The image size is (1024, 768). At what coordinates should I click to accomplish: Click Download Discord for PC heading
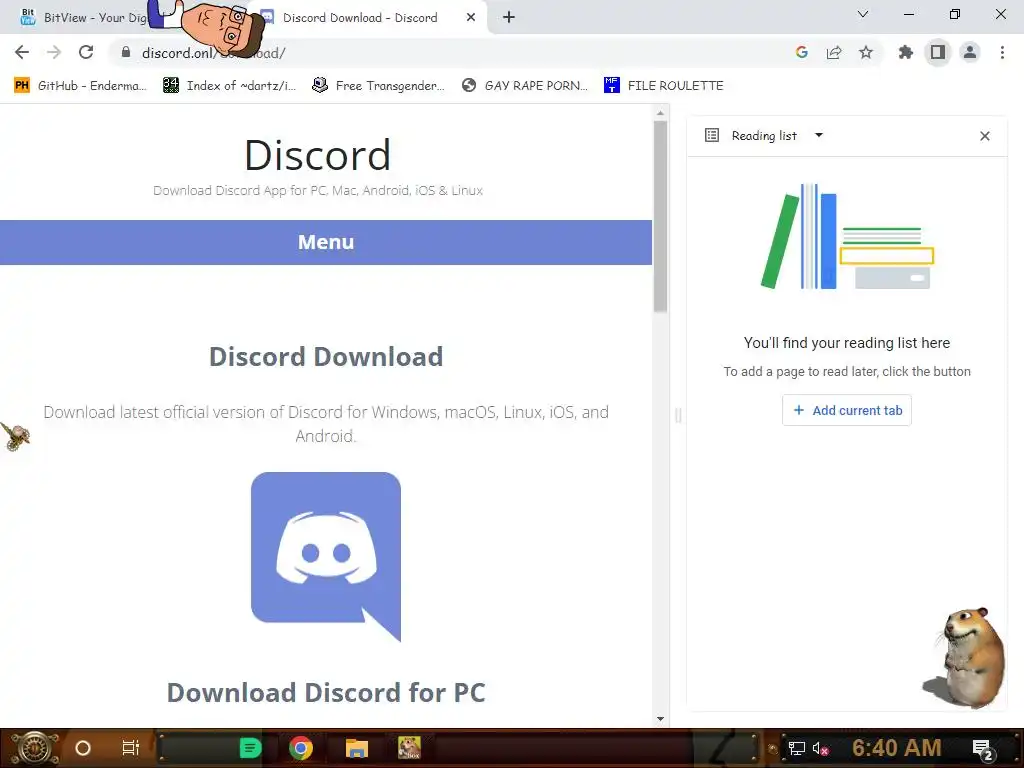(326, 693)
